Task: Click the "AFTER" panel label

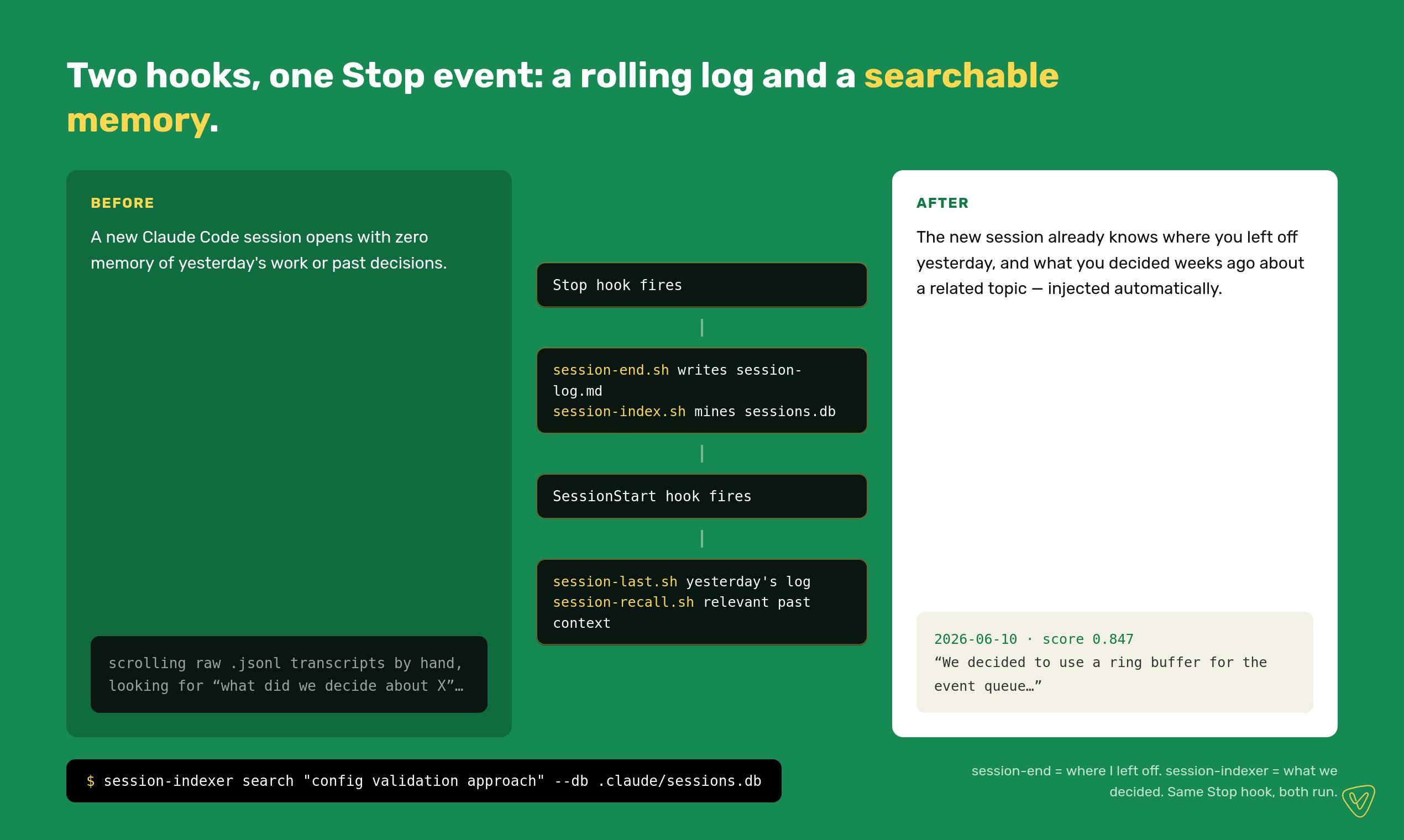Action: pyautogui.click(x=942, y=203)
